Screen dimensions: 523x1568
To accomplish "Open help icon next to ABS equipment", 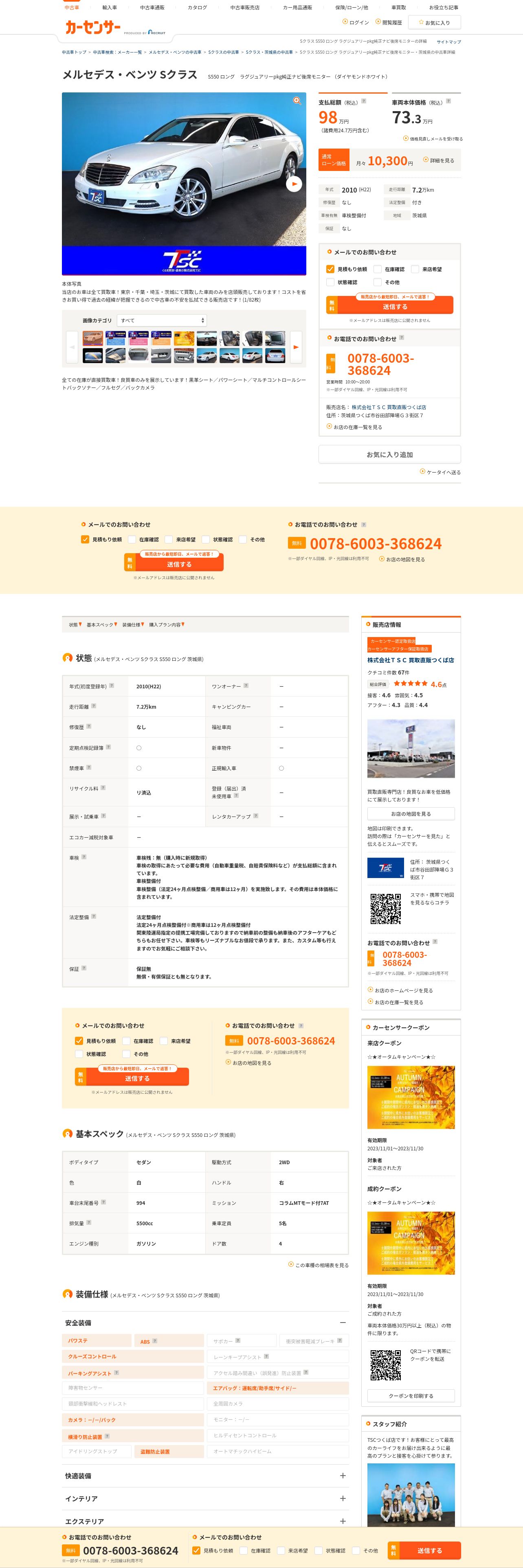I will (x=155, y=1341).
